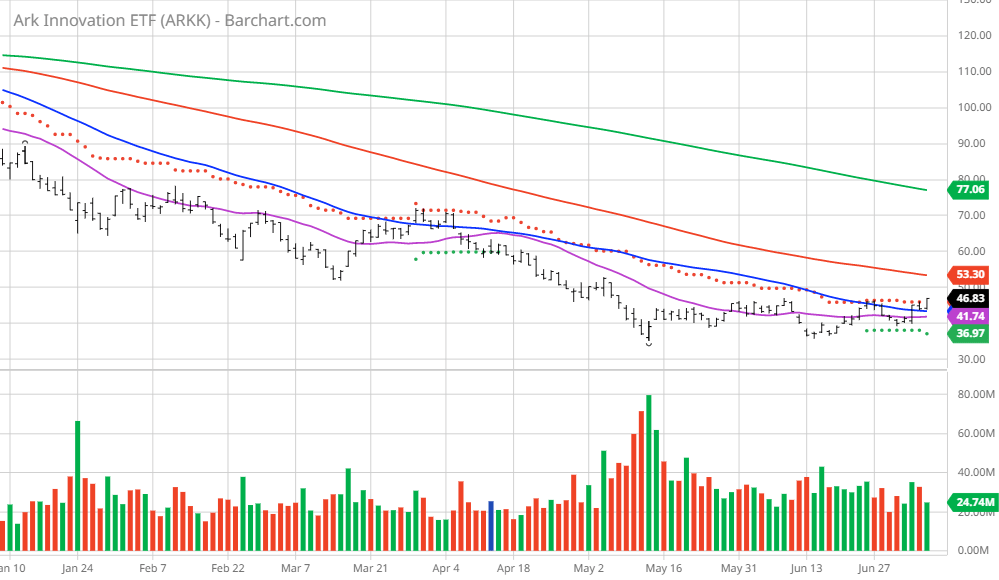Click the chart title "Ark Innovation ETF (ARKK) - Barchart.com"
Viewport: 999px width, 580px height.
point(169,20)
